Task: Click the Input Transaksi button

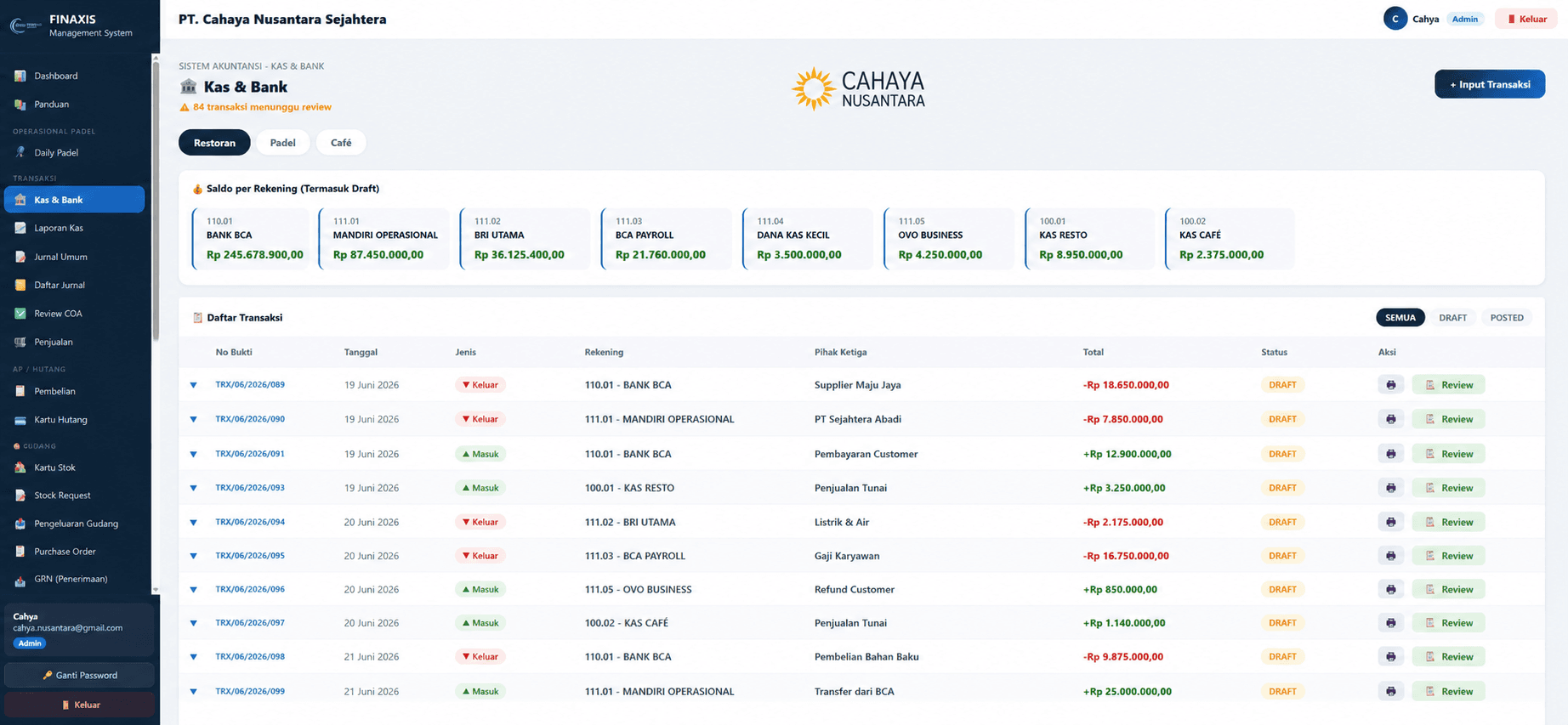Action: (1490, 84)
